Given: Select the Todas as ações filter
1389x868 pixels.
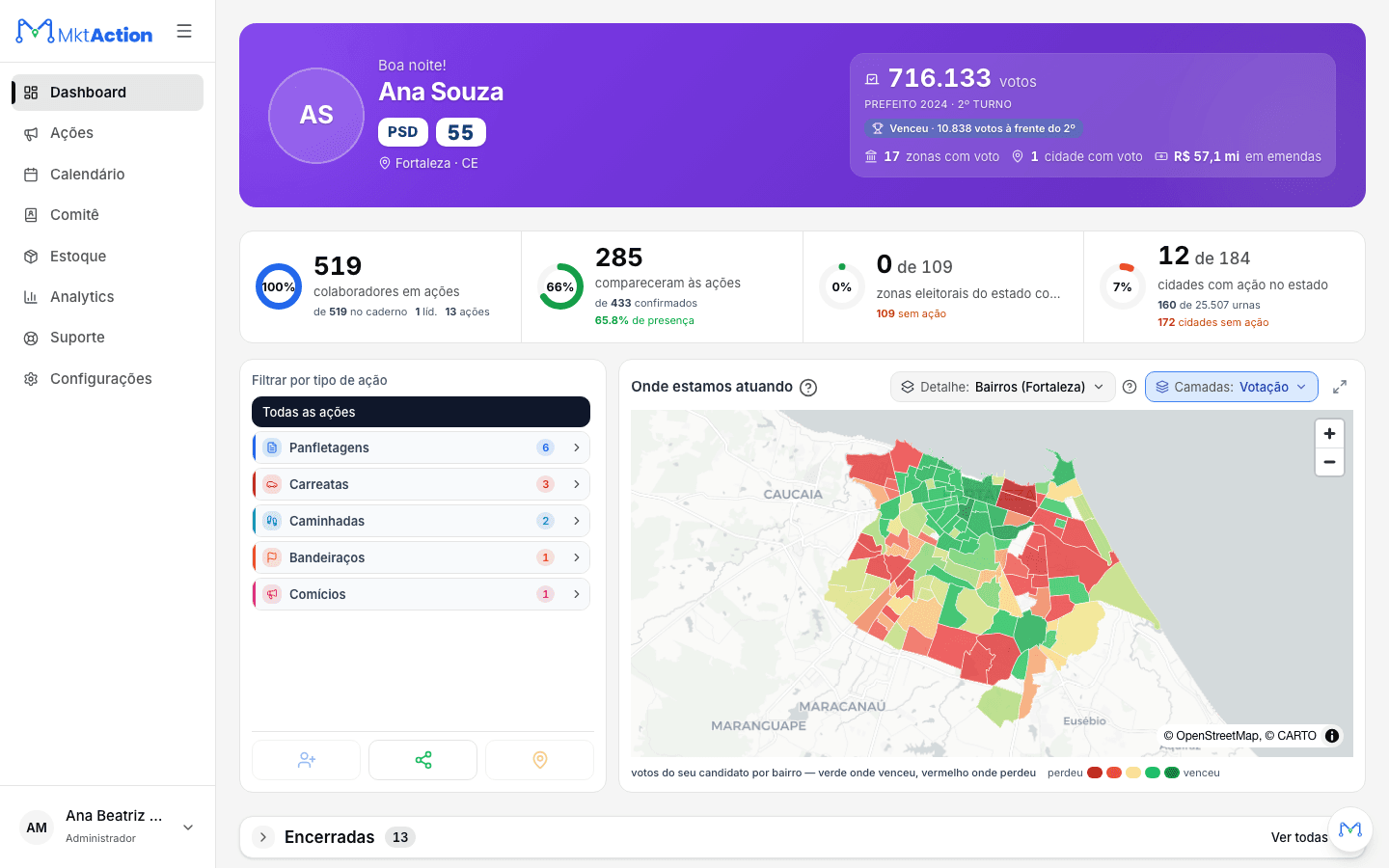Looking at the screenshot, I should tap(421, 412).
